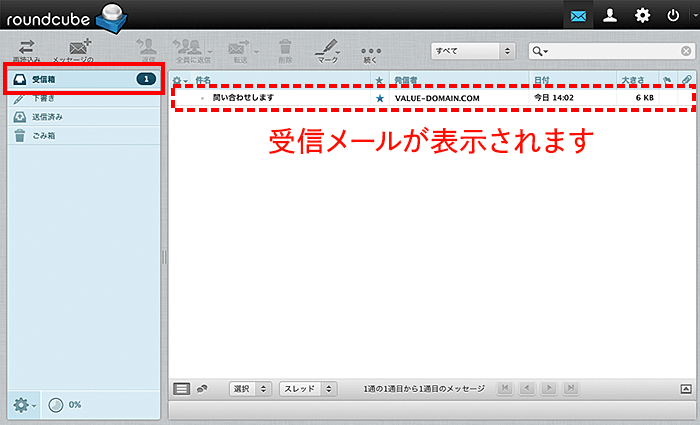Screen dimensions: 700x425
Task: Open the 問い合わせします message
Action: click(243, 98)
